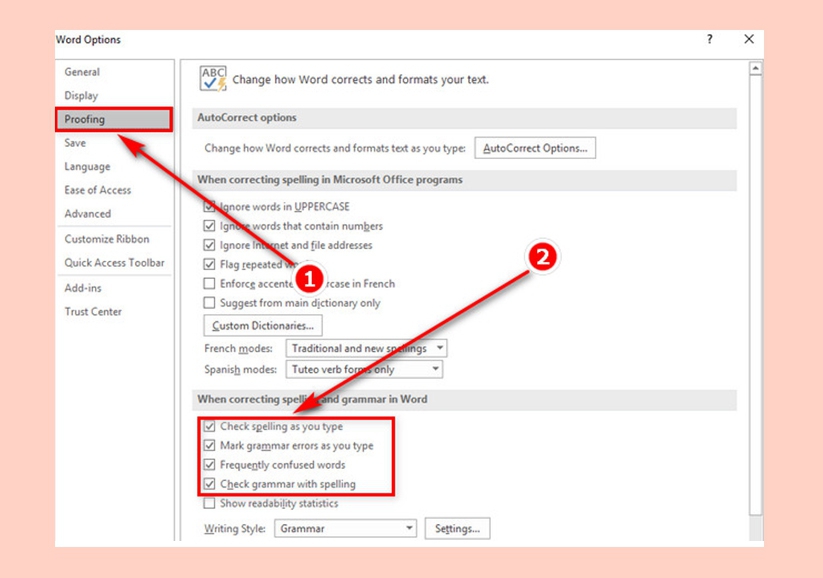This screenshot has width=823, height=578.
Task: Select General in the options sidebar
Action: click(x=82, y=72)
